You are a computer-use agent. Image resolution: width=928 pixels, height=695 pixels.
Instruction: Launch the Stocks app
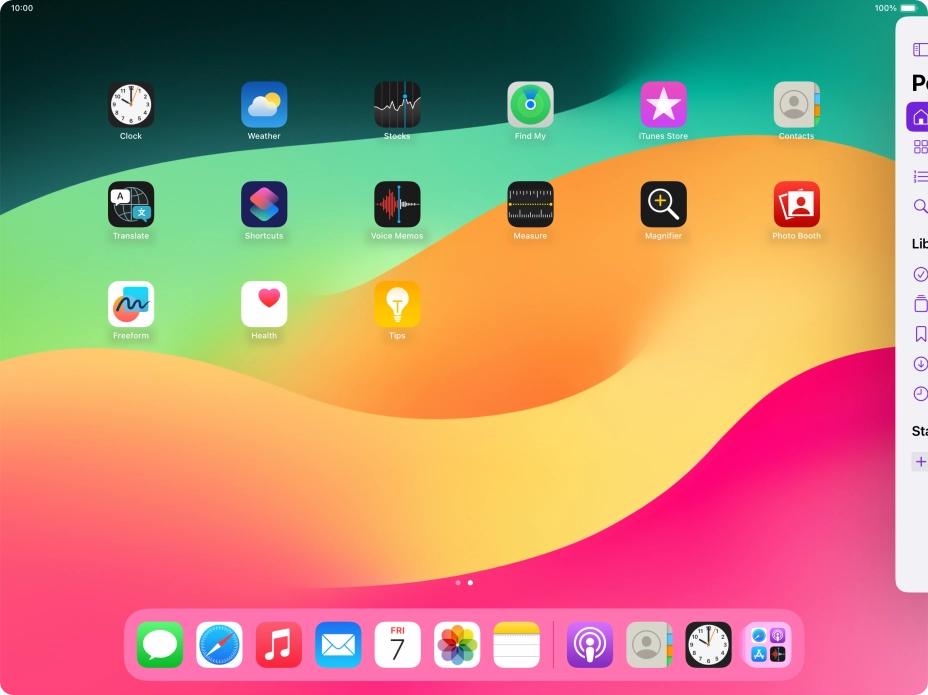tap(397, 105)
